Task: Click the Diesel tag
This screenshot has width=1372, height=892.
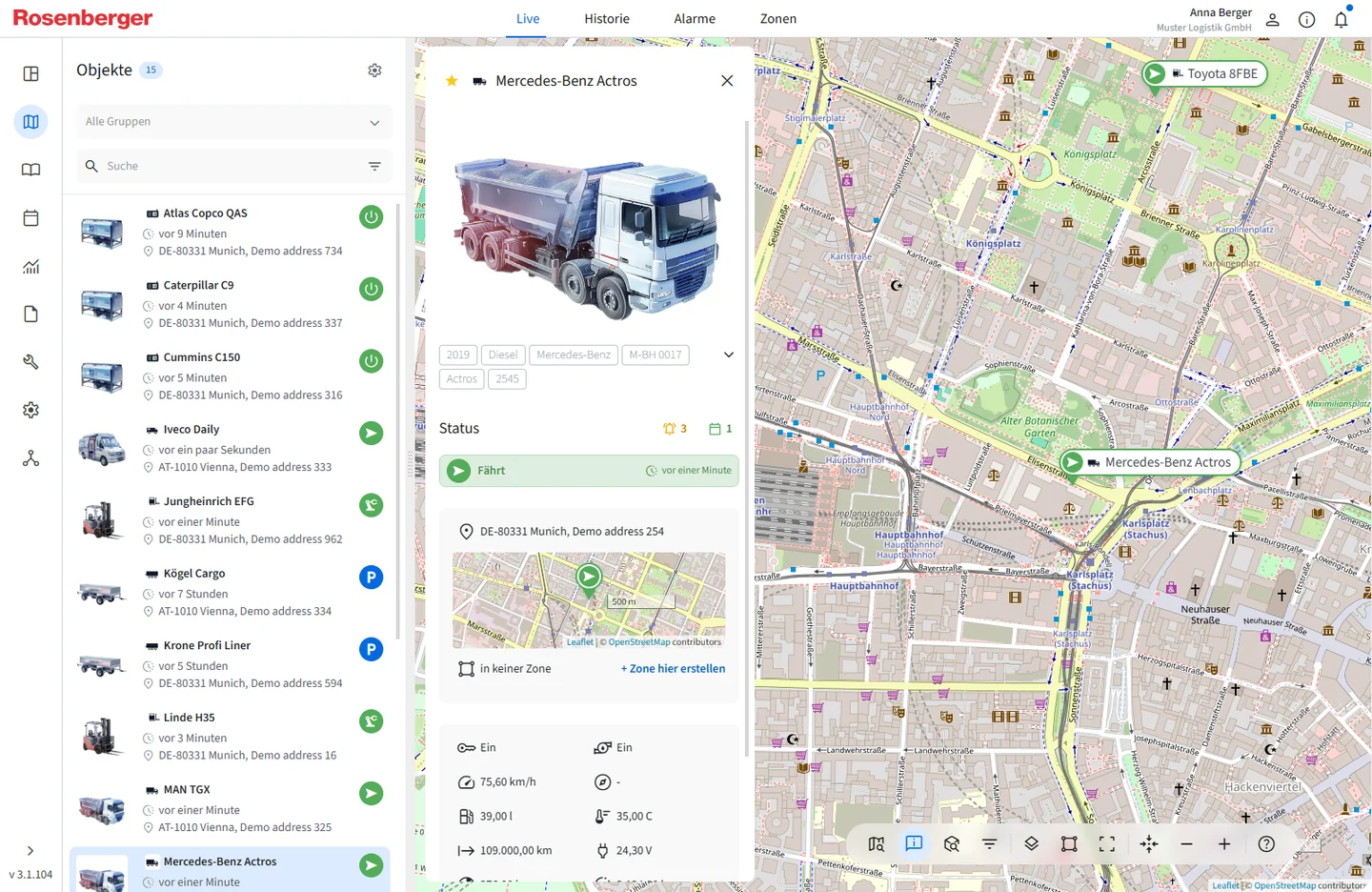Action: 503,355
